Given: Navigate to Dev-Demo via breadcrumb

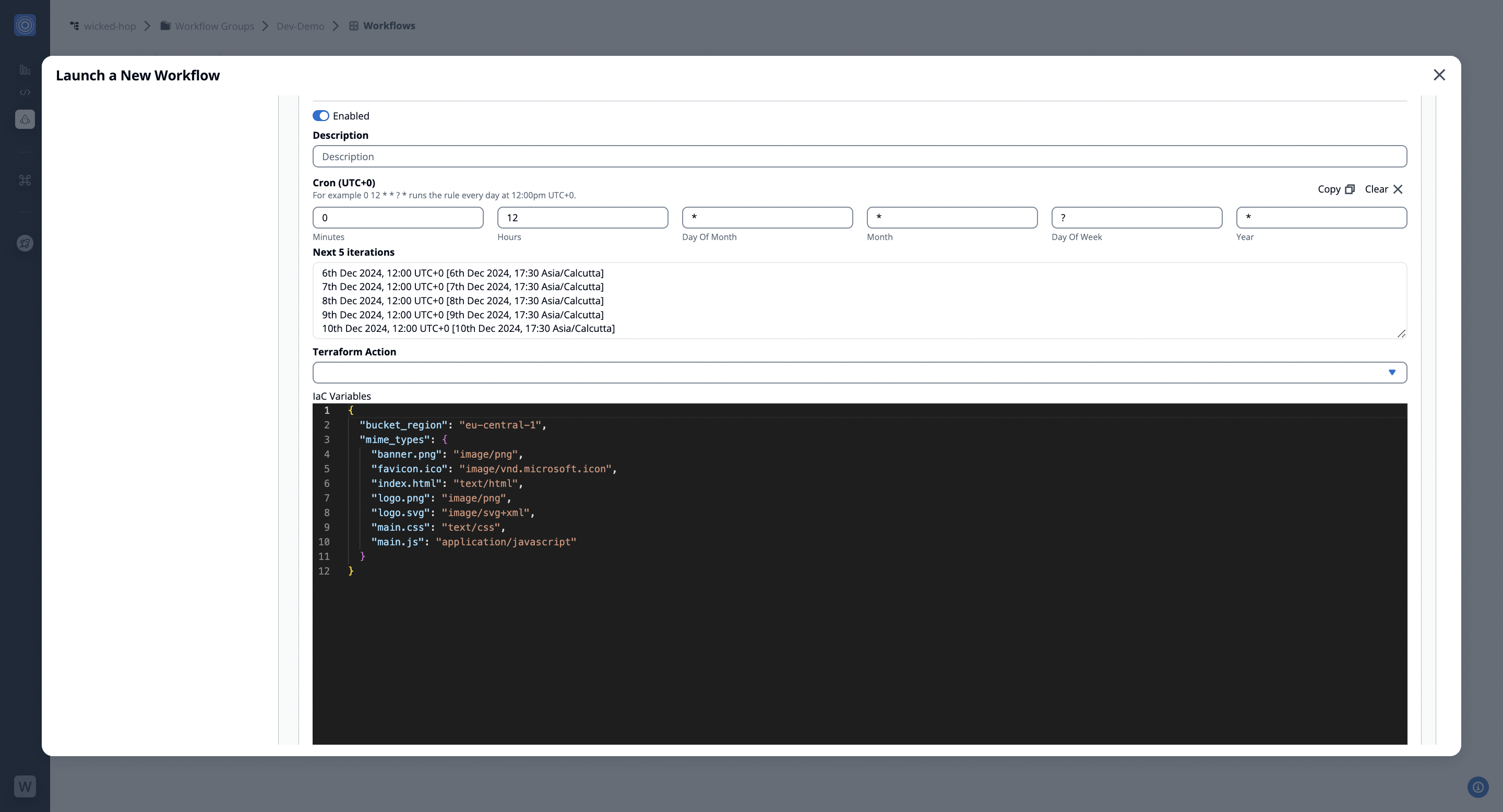Looking at the screenshot, I should tap(300, 26).
